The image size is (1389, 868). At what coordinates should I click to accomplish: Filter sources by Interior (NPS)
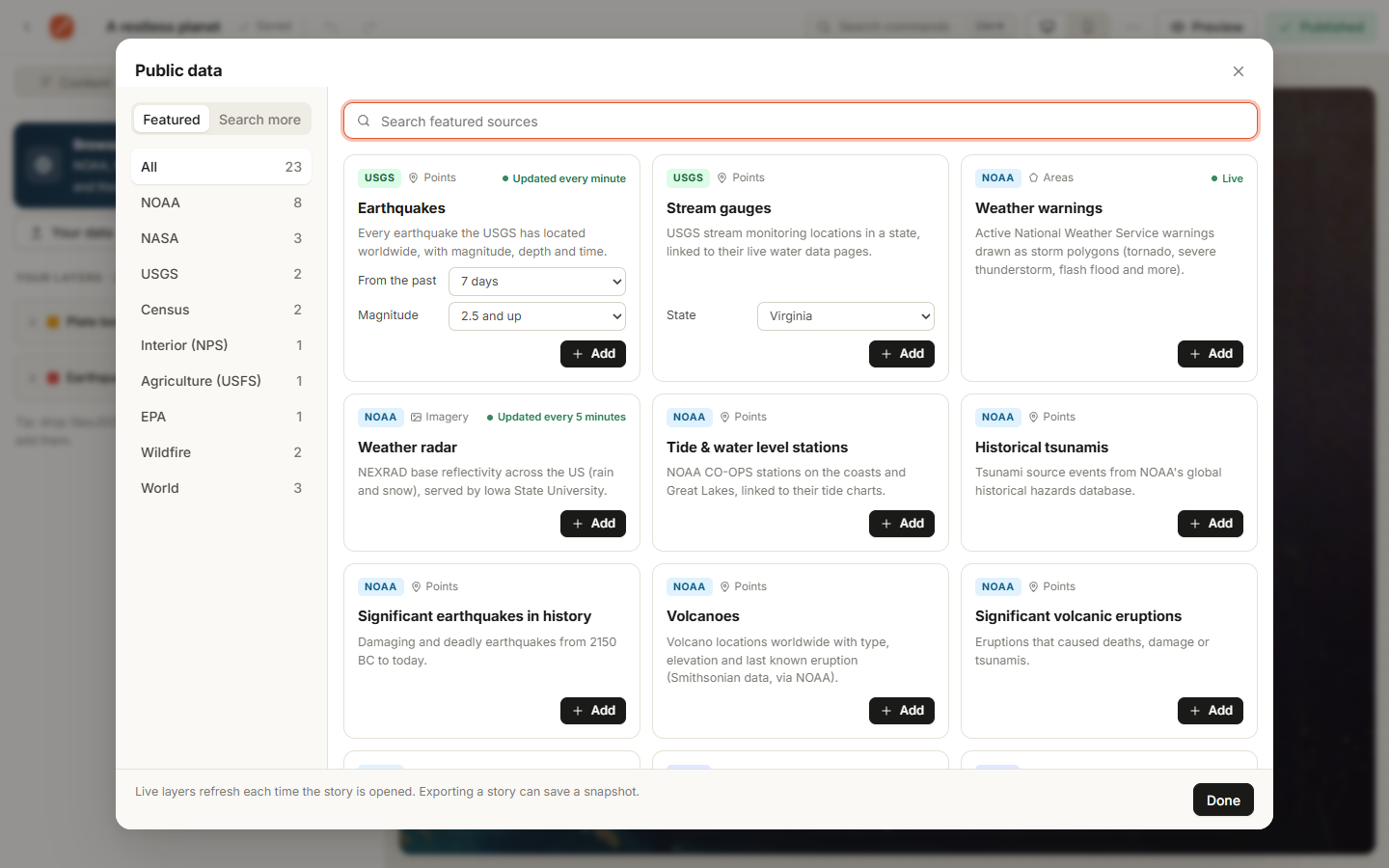[221, 345]
